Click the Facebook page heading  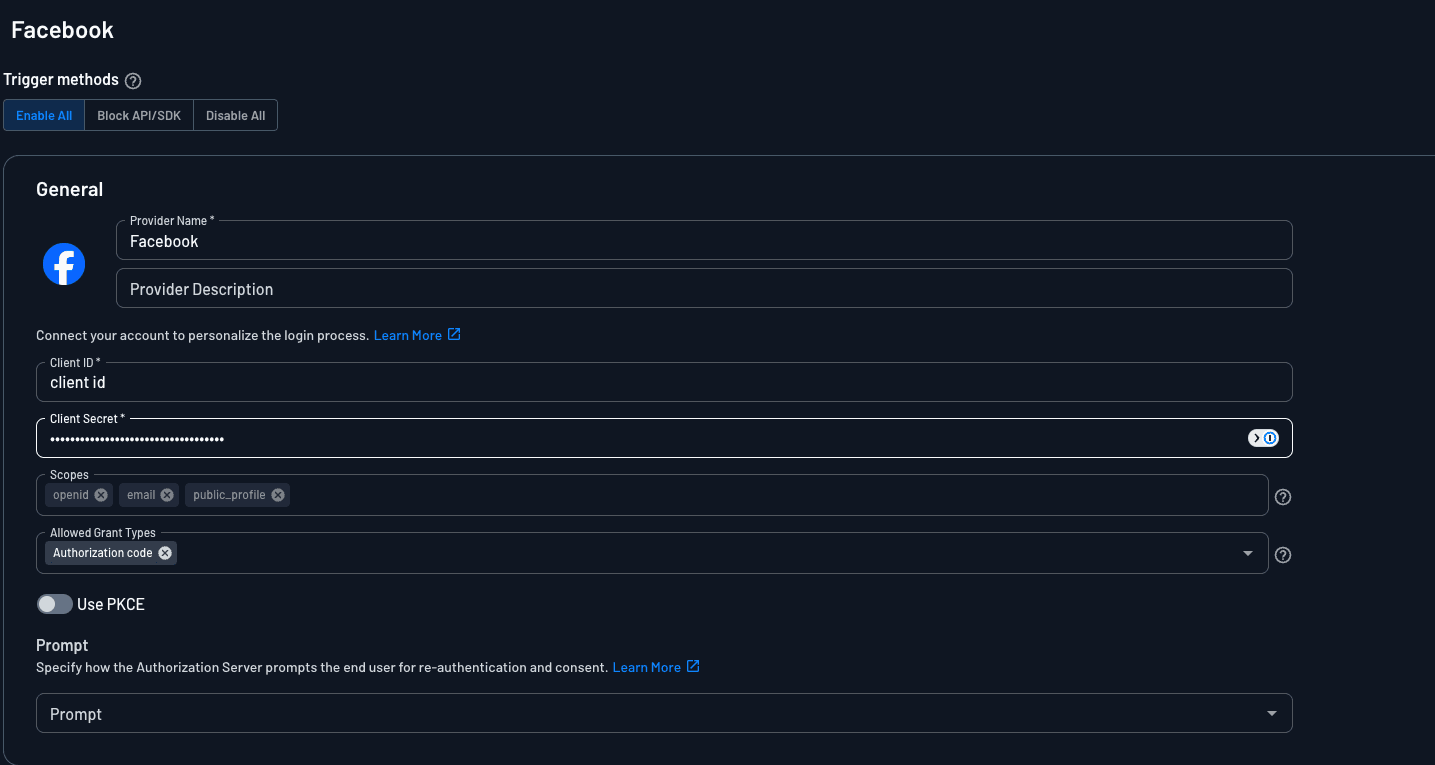(x=62, y=30)
